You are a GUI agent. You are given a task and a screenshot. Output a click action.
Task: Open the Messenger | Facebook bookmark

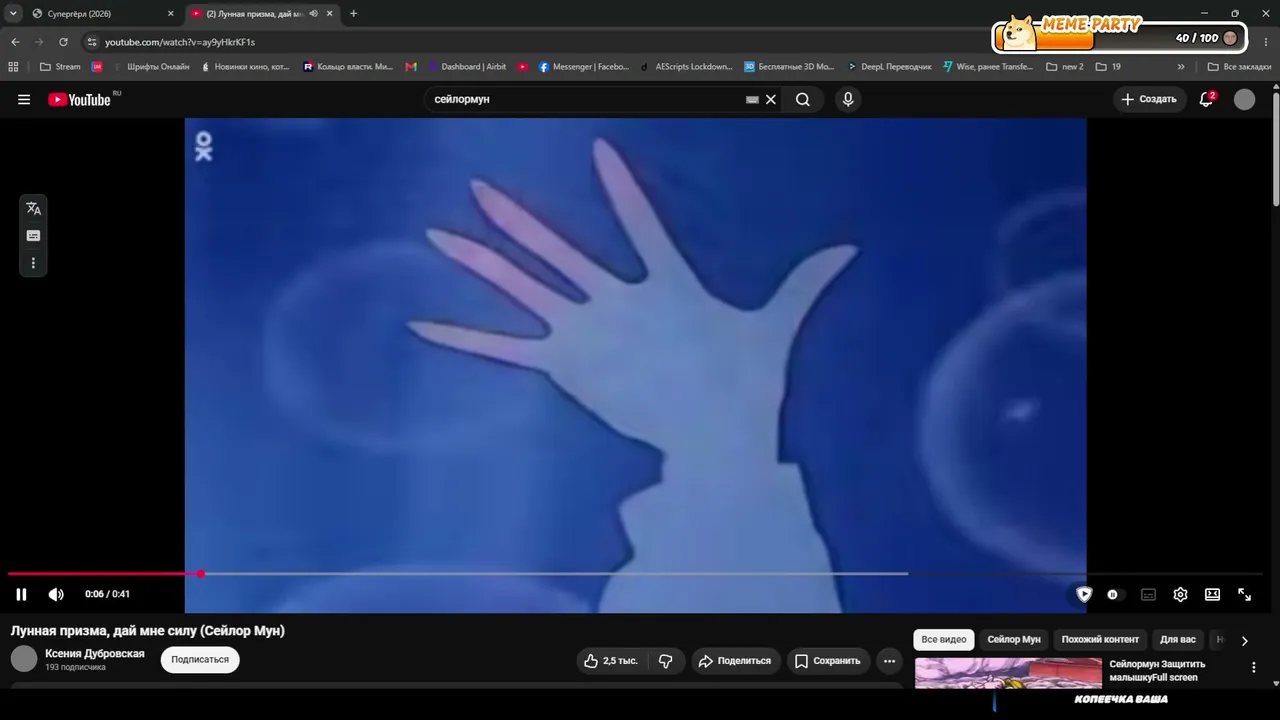[584, 67]
